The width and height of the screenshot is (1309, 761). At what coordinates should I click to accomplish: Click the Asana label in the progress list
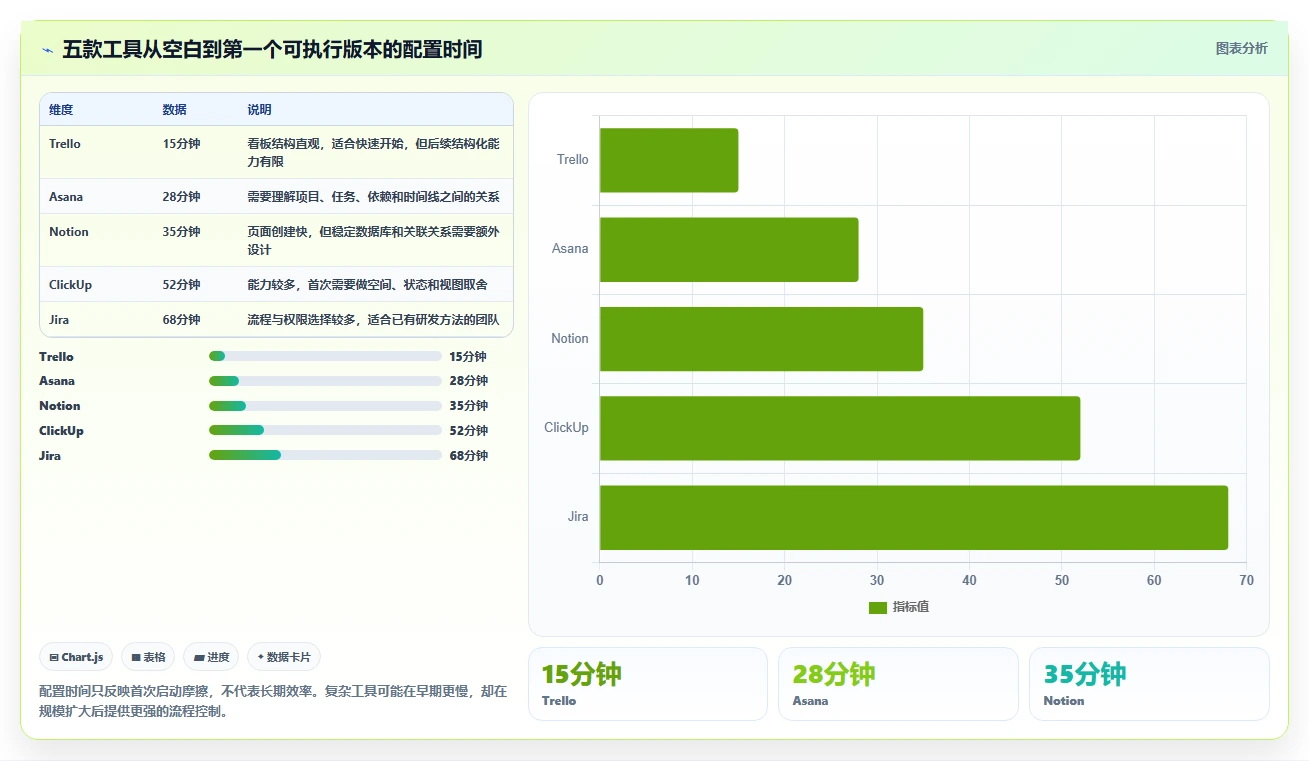(57, 381)
